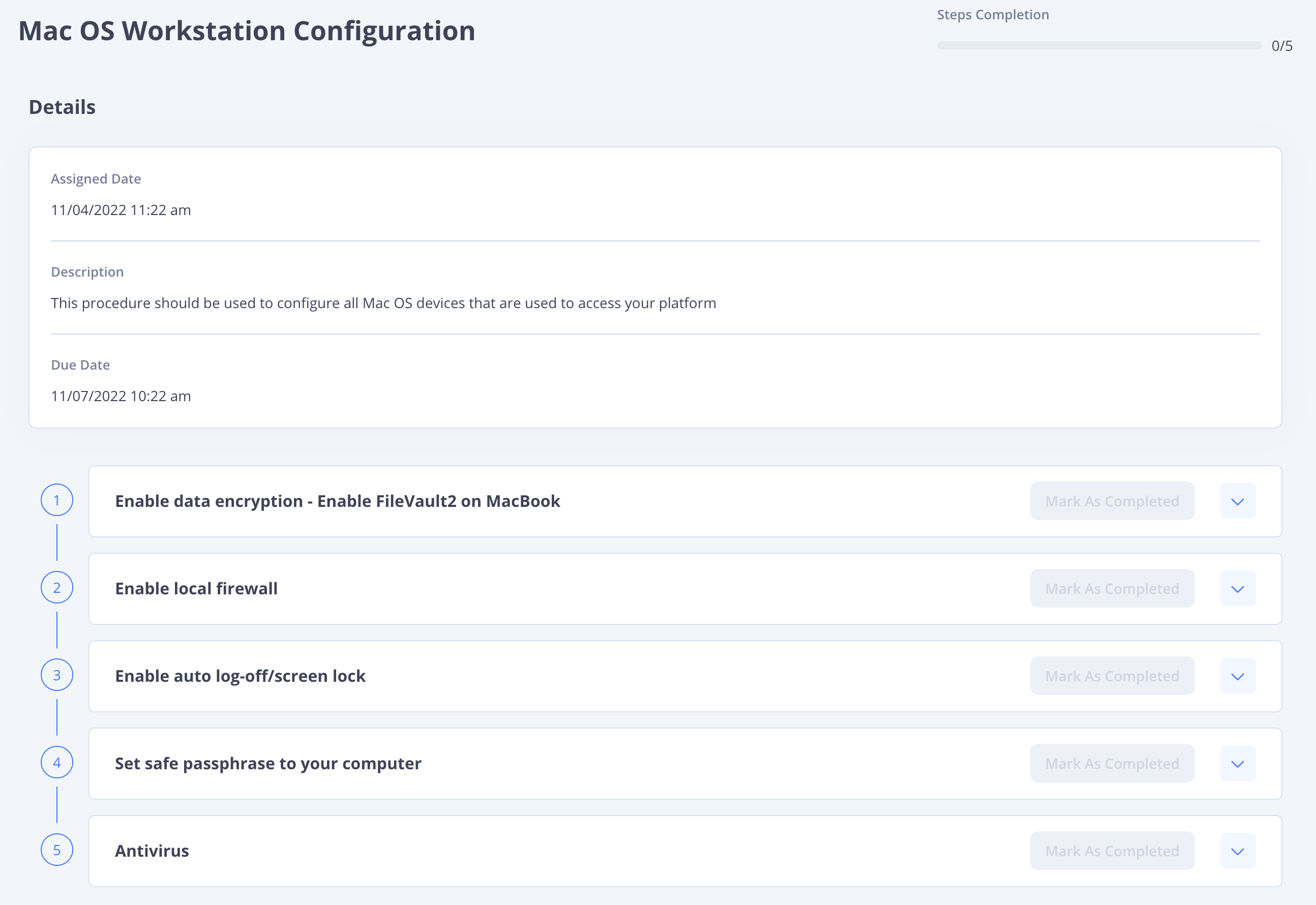Click the Antivirus step title
The image size is (1316, 905).
point(152,851)
